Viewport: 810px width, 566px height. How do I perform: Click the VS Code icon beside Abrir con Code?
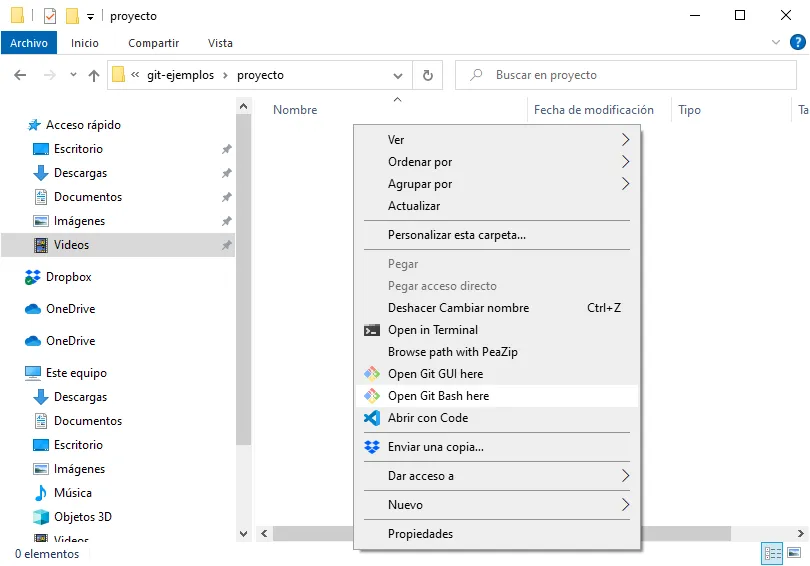[371, 418]
